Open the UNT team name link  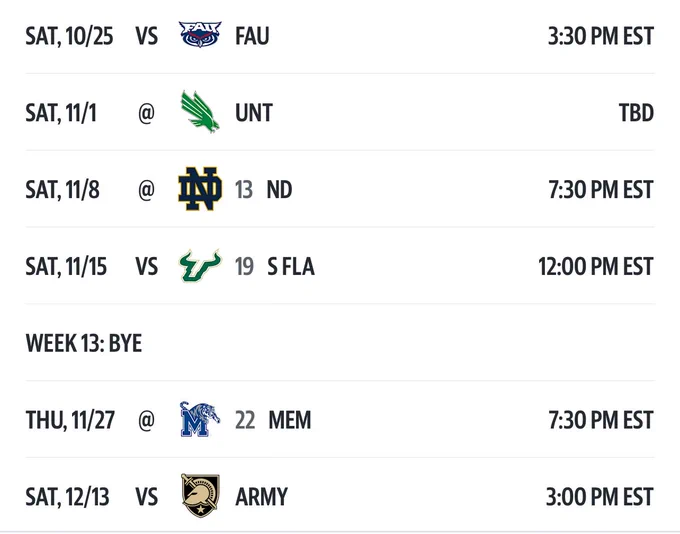click(254, 113)
